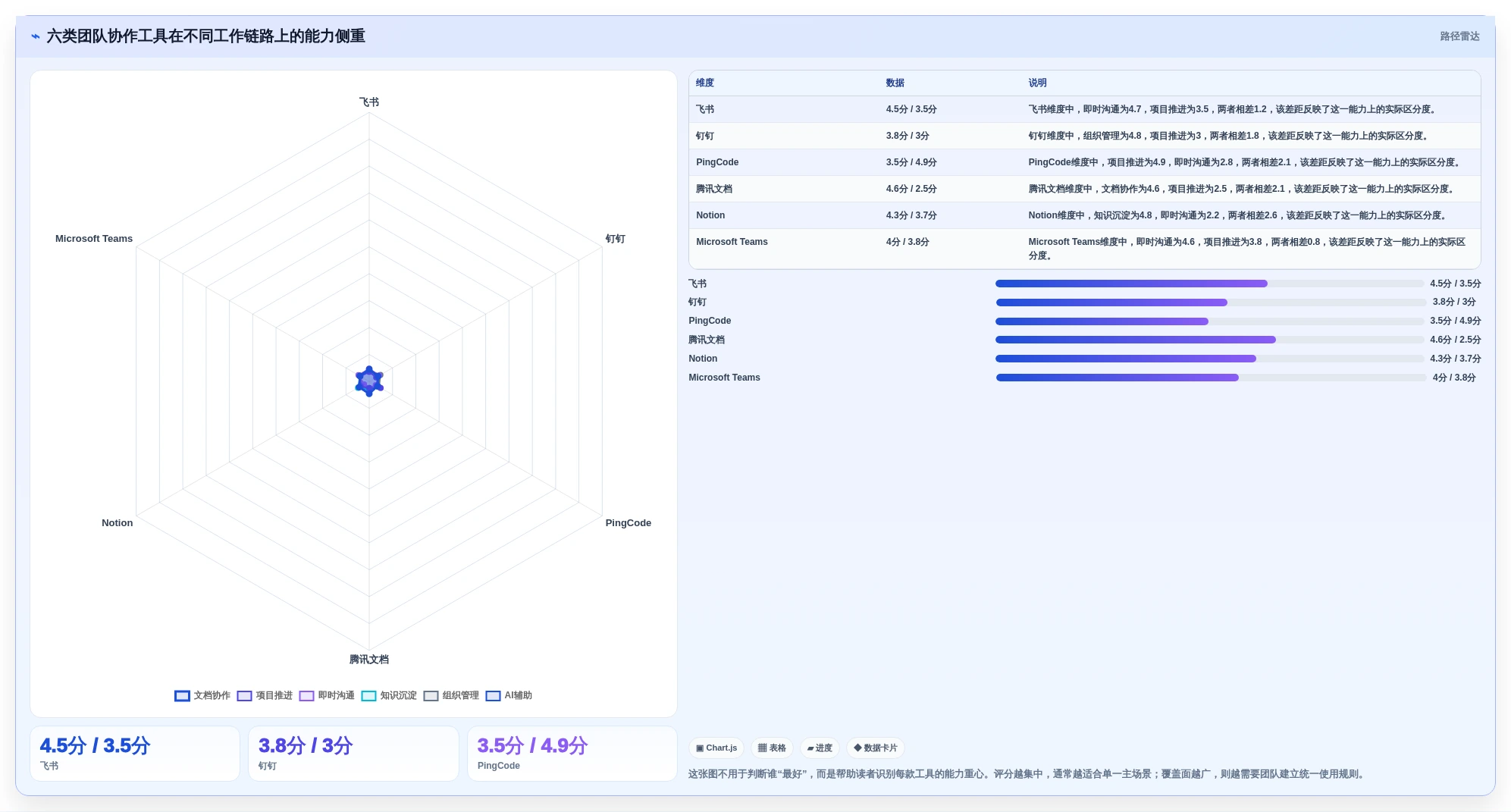Click the 进度 tag chip
1511x812 pixels.
coord(820,748)
